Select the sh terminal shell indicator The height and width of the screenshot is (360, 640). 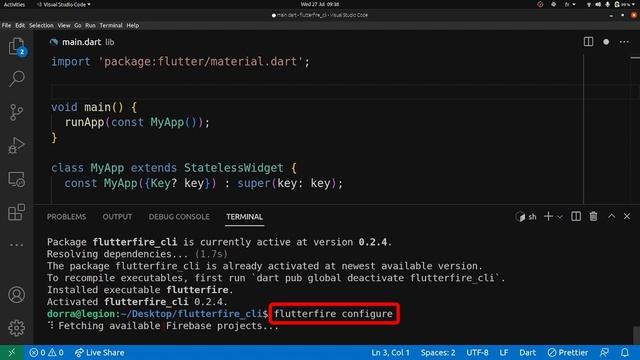(x=526, y=217)
